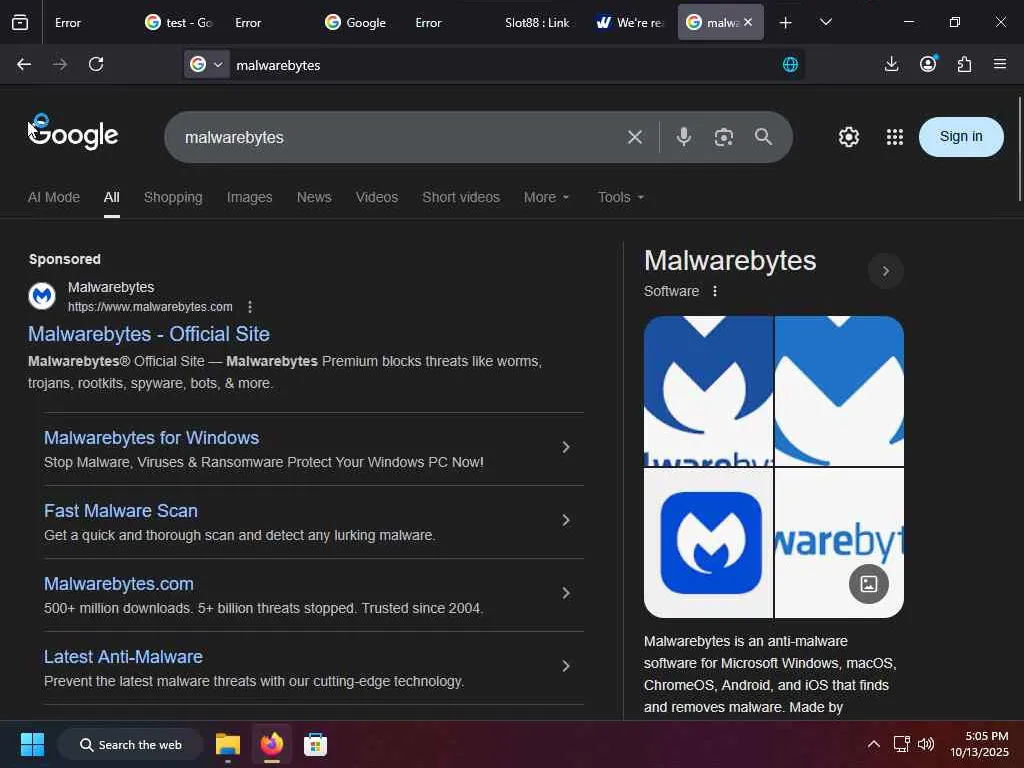Screen dimensions: 1024x768
Task: Open the search engine selector dropdown
Action: tap(207, 64)
